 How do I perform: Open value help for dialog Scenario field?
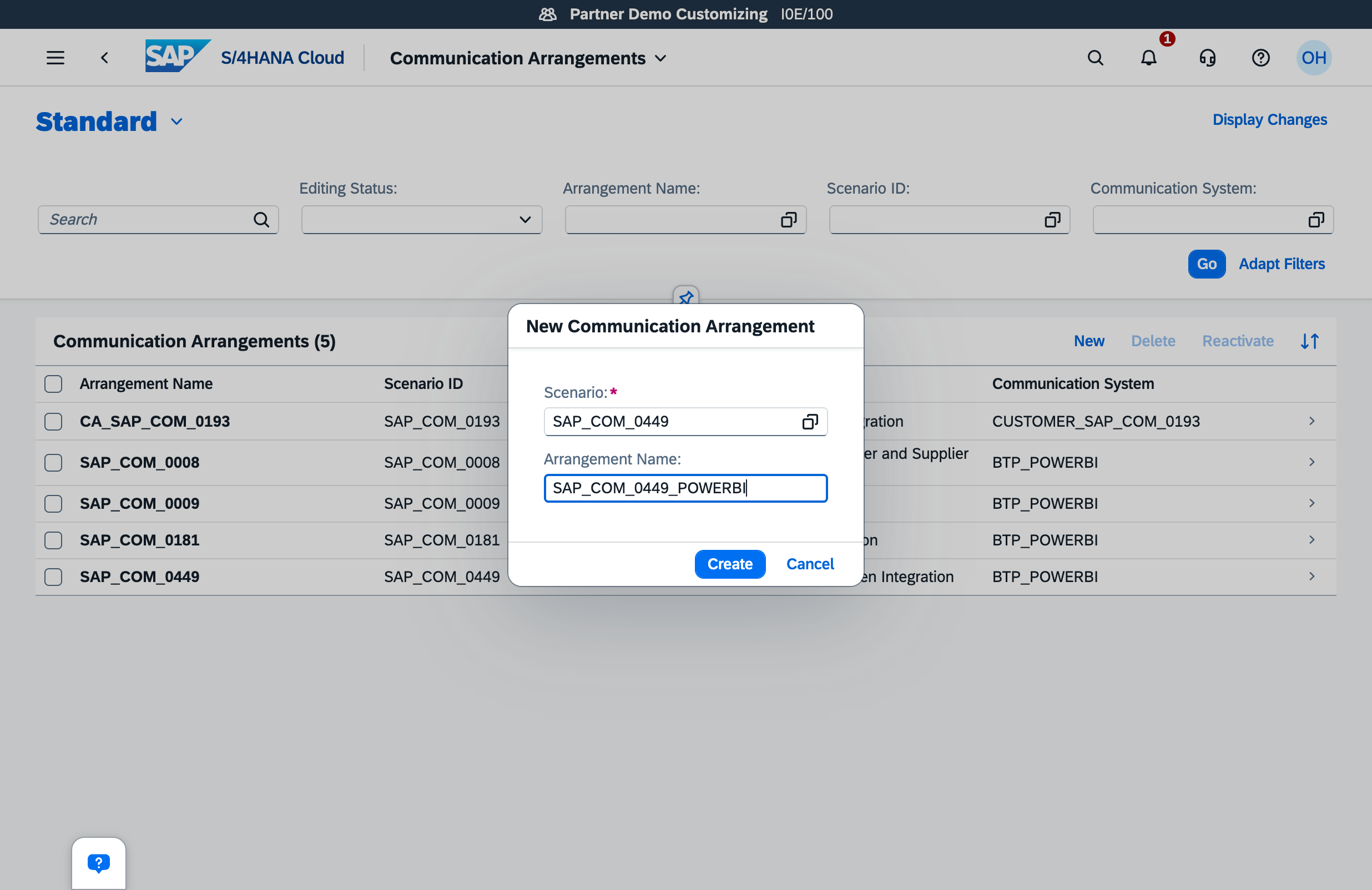point(810,422)
